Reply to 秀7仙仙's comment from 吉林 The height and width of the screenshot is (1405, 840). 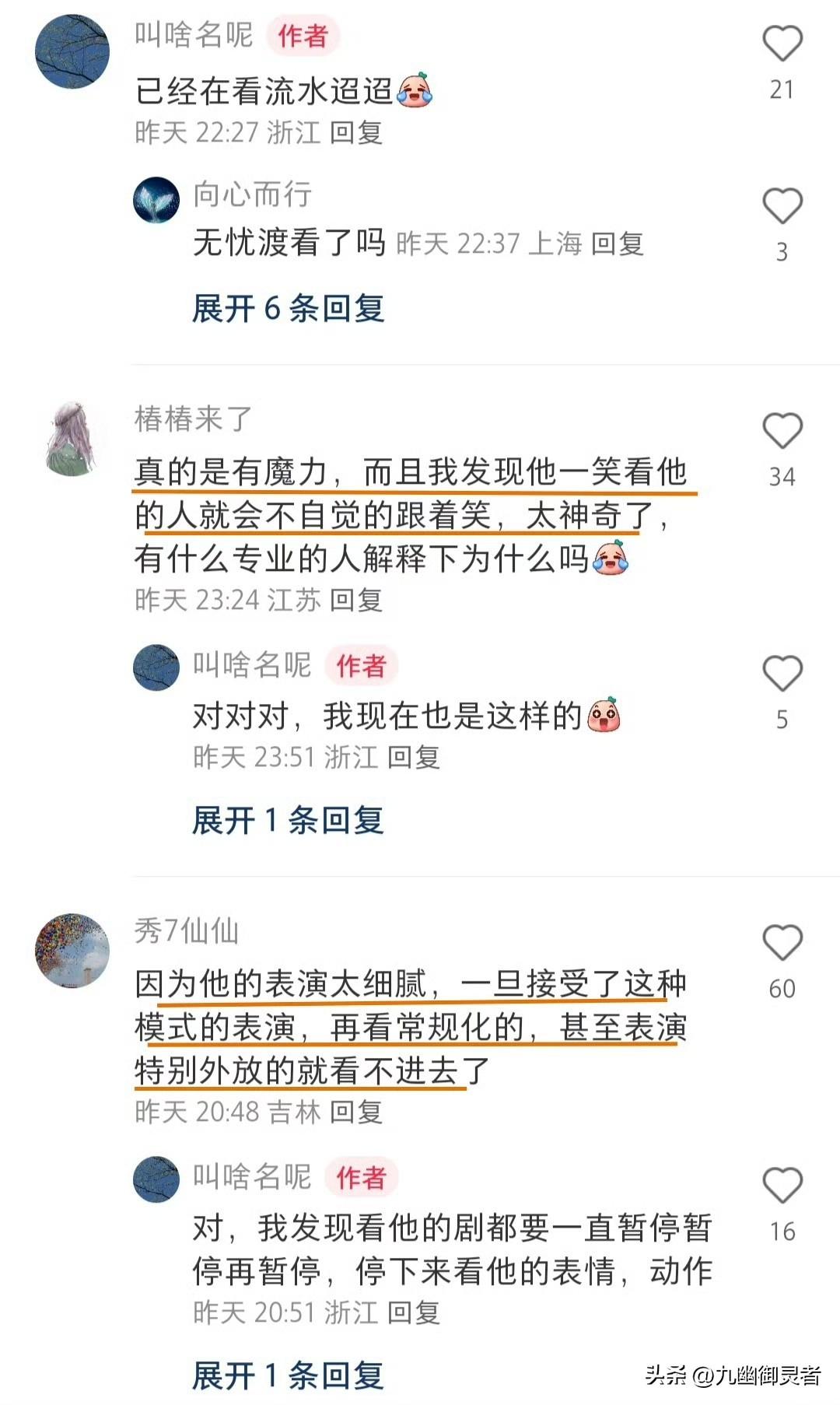tap(356, 1112)
